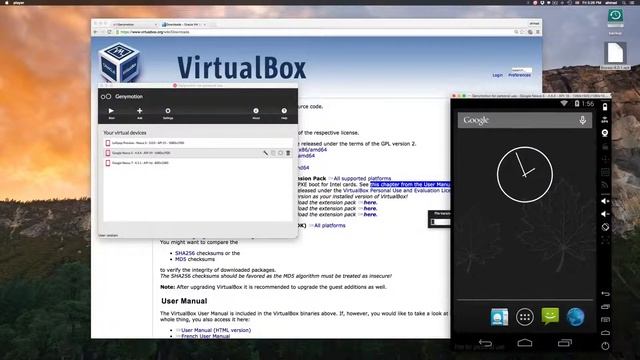Screen dimensions: 640x360
Task: Open settings wrench for Google Nexus 5 row
Action: pos(266,153)
